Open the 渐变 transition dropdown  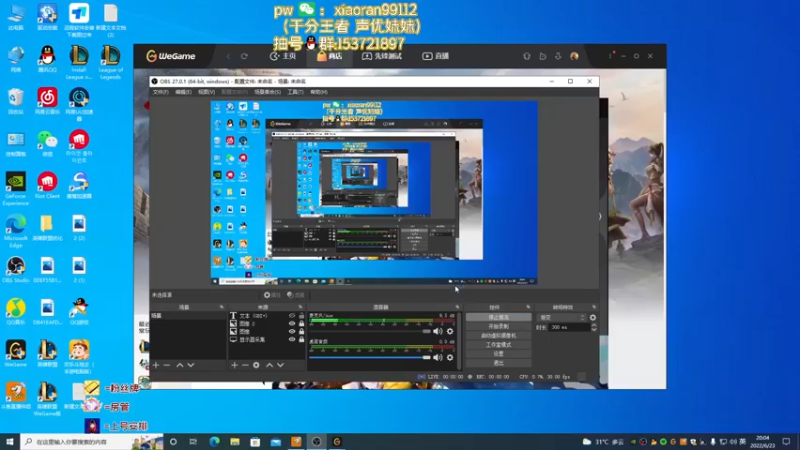(562, 317)
